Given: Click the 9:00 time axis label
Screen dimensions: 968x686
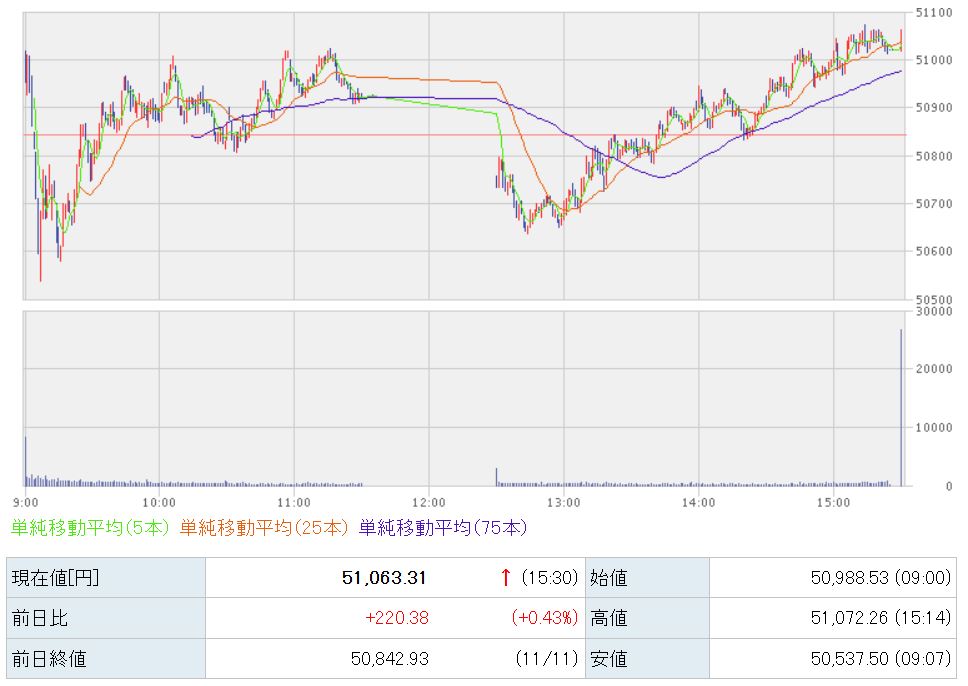Looking at the screenshot, I should click(25, 502).
